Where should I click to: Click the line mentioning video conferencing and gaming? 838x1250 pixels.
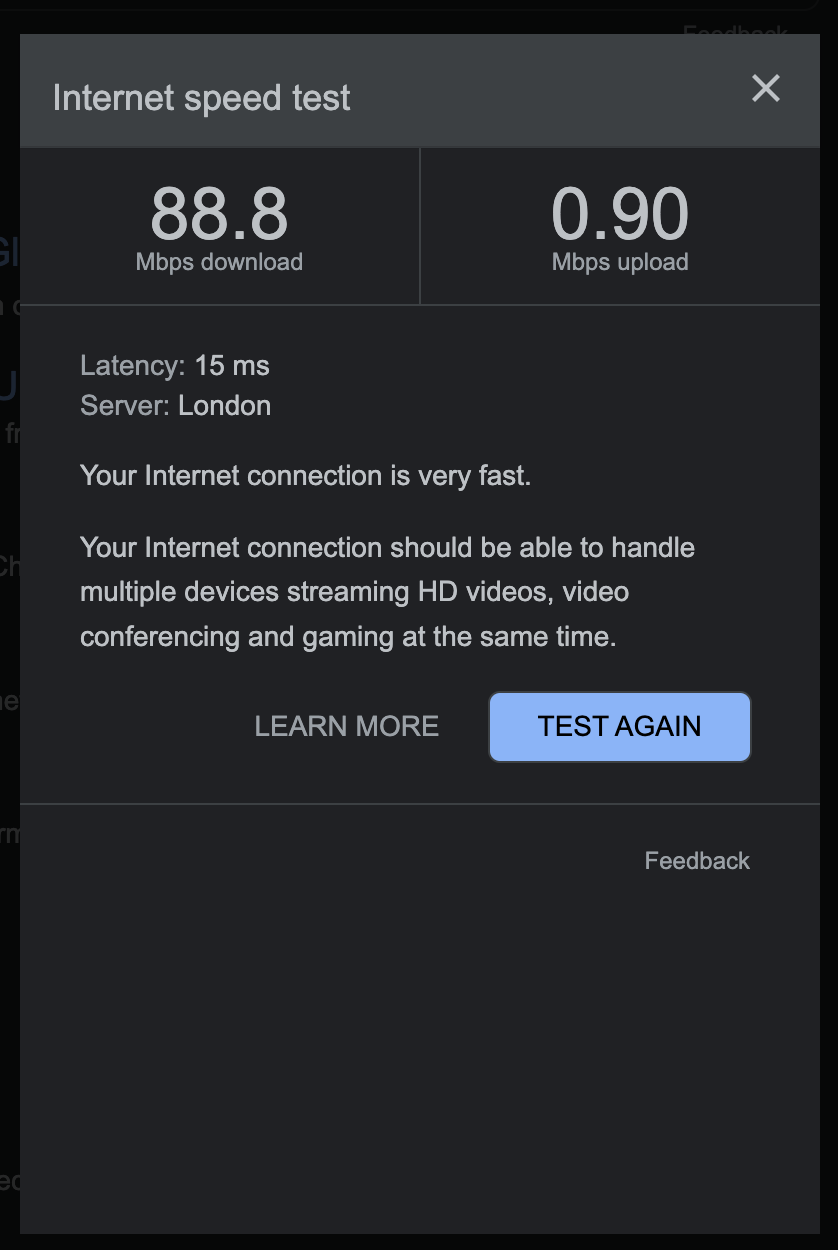tap(348, 636)
